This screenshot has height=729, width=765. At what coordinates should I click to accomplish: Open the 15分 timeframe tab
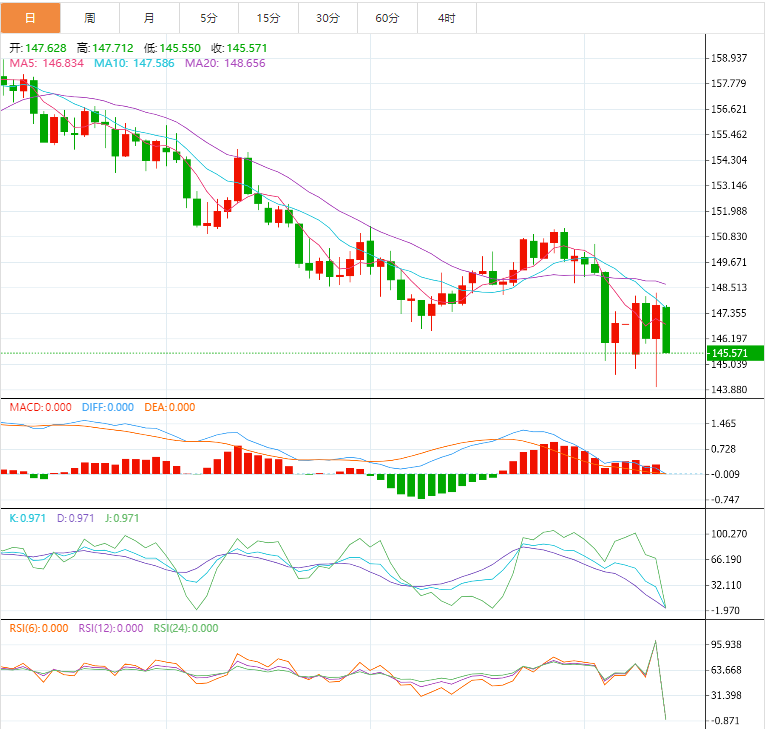[x=268, y=18]
